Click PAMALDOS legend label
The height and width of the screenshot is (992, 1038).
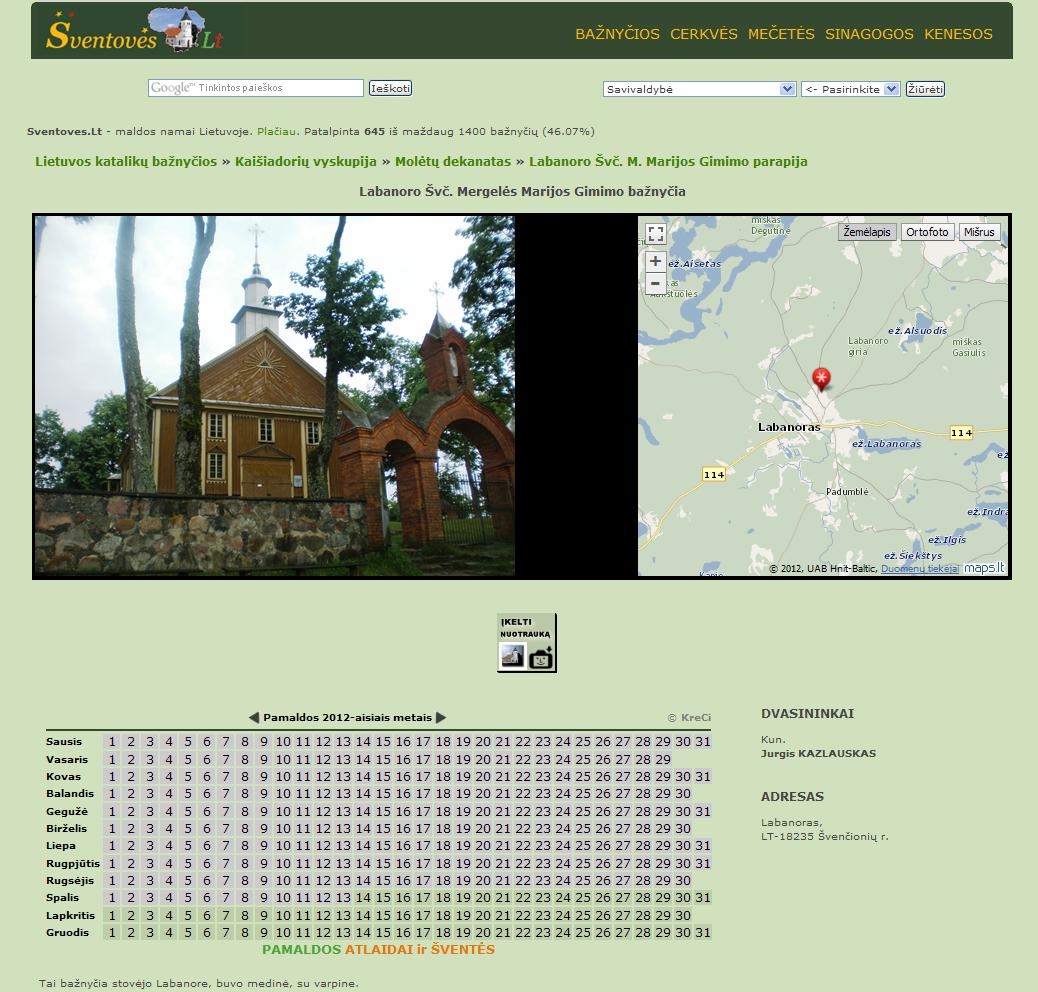point(301,950)
